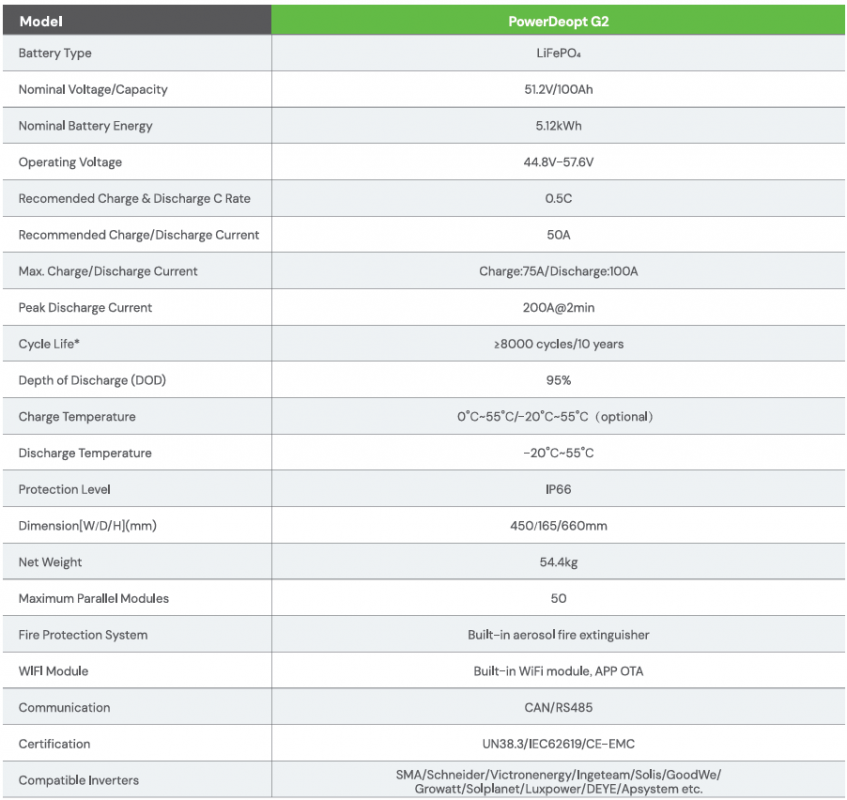
Task: Click the 0.5C rate value
Action: coord(558,198)
